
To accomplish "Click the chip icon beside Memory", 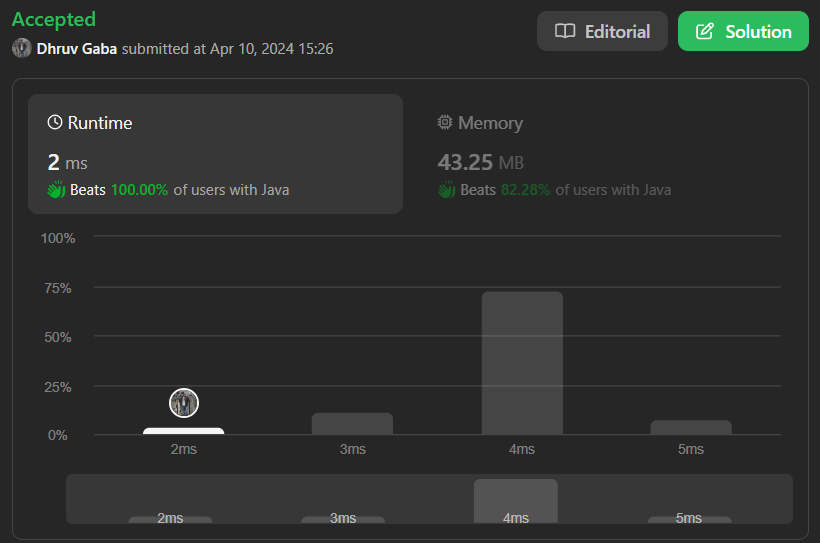I will [445, 123].
